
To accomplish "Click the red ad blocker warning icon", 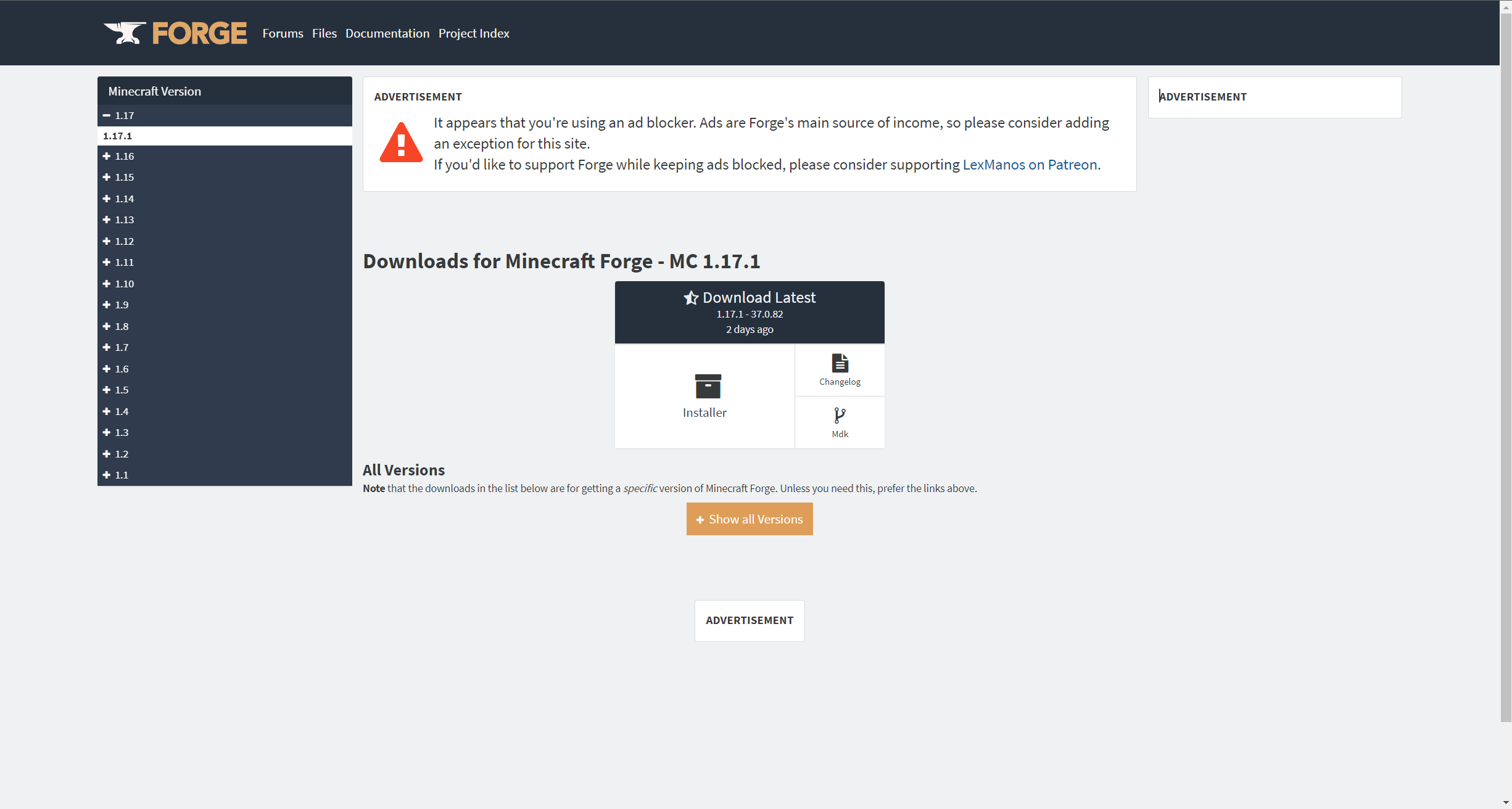I will 401,142.
